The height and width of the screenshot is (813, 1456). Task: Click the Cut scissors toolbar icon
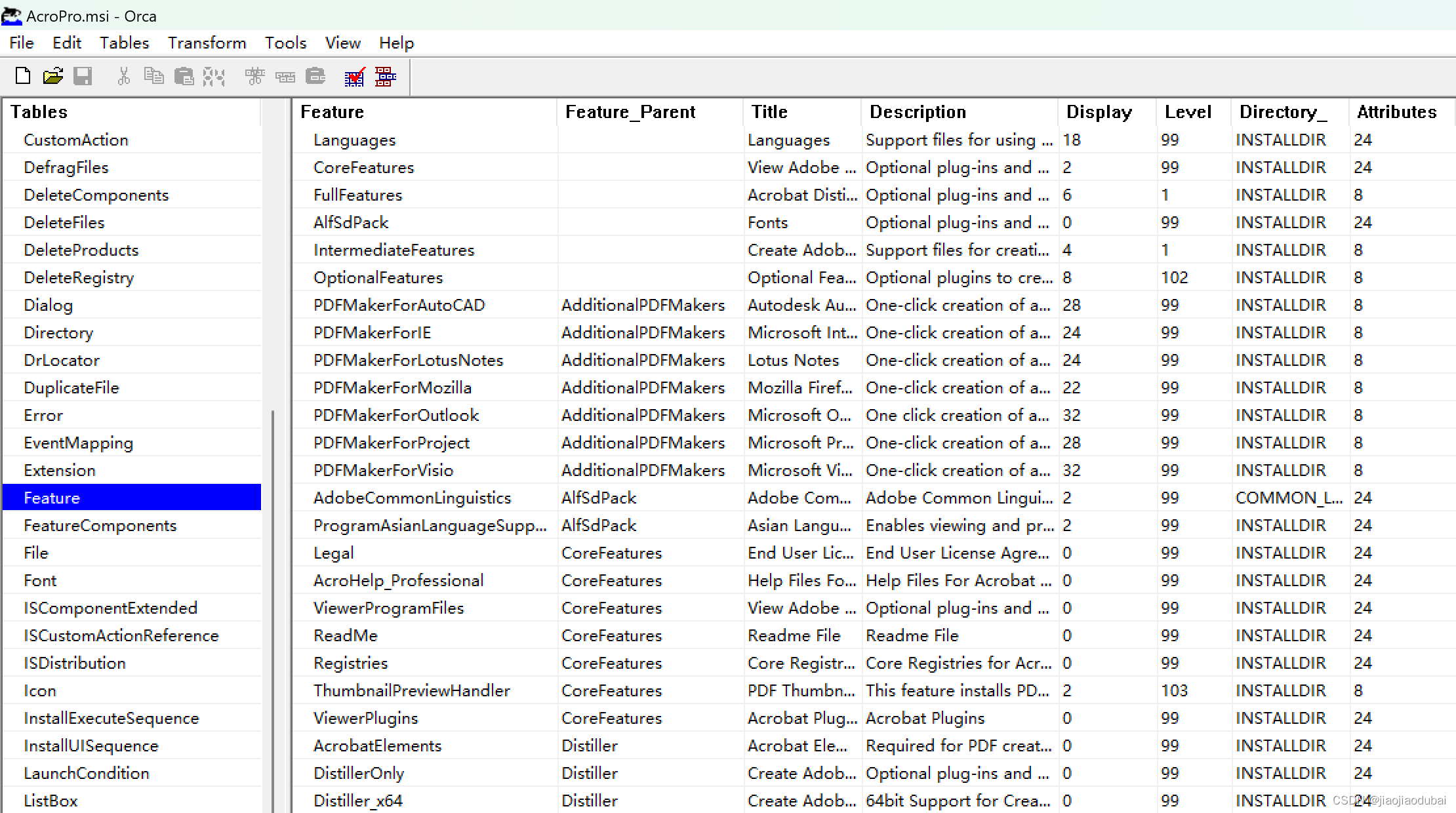[x=123, y=77]
